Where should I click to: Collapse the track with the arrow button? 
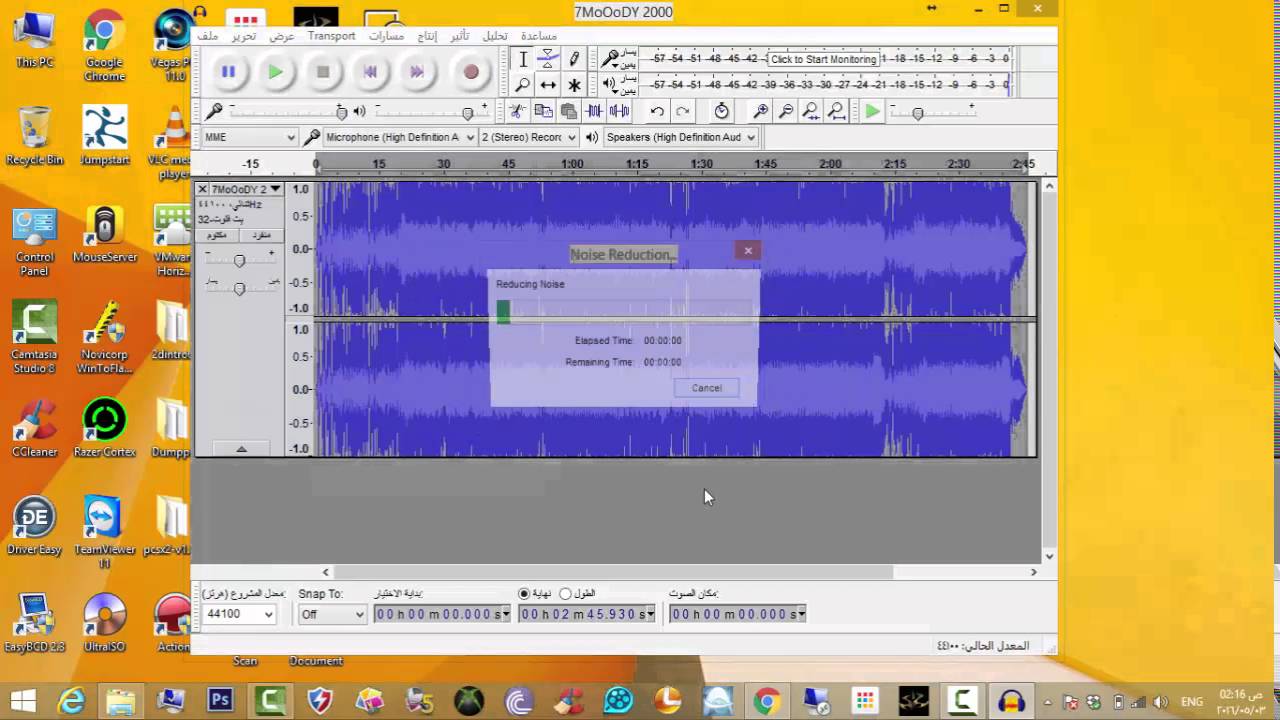pyautogui.click(x=241, y=449)
